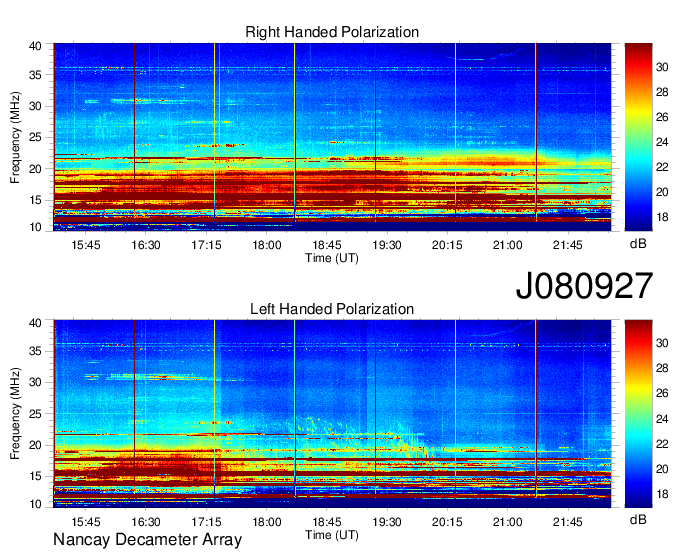
Task: Click the top spectrogram's Frequency (MHz) axis label
Action: click(15, 137)
